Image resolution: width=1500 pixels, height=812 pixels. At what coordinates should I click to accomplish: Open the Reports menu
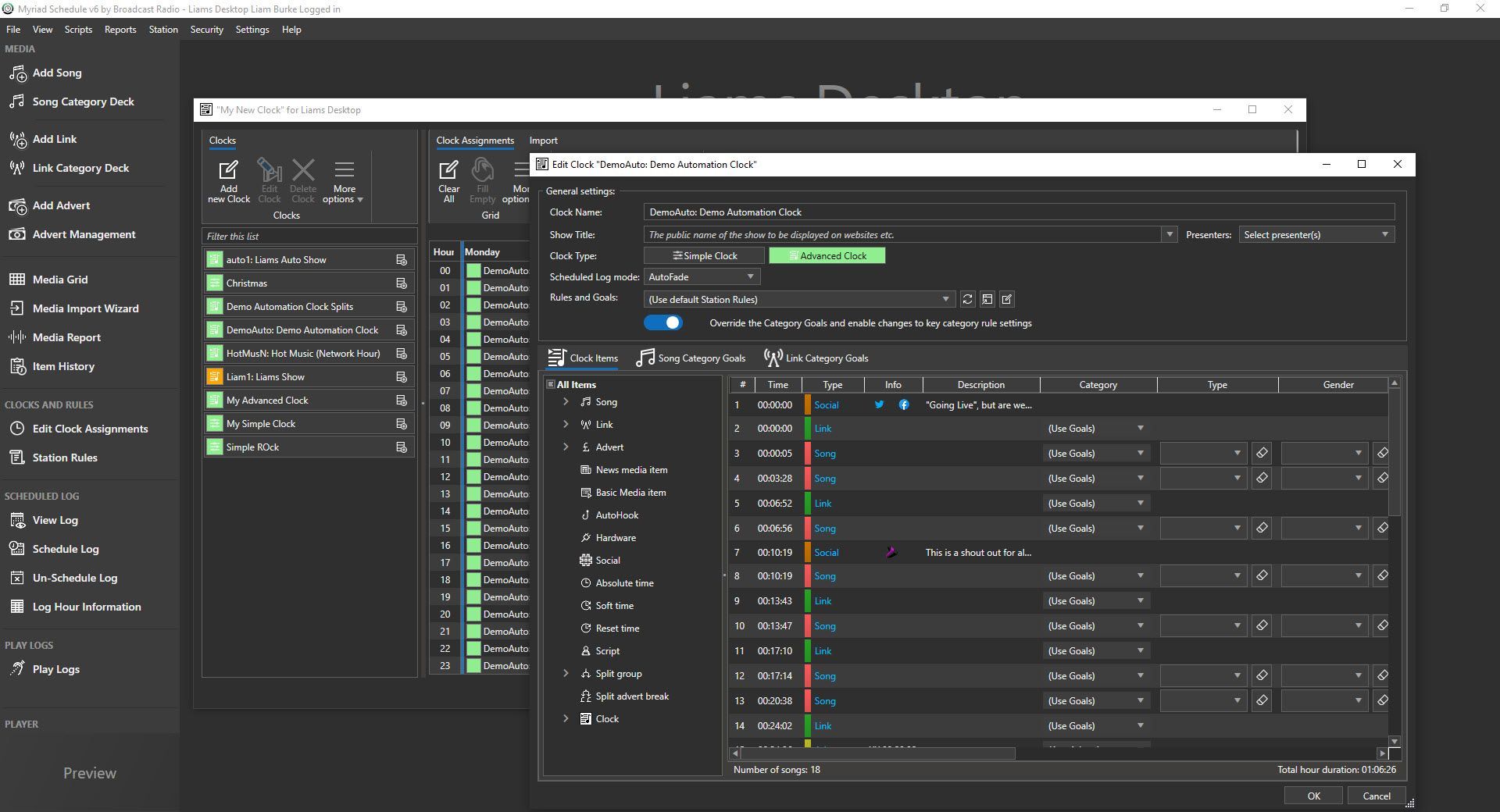[x=120, y=29]
